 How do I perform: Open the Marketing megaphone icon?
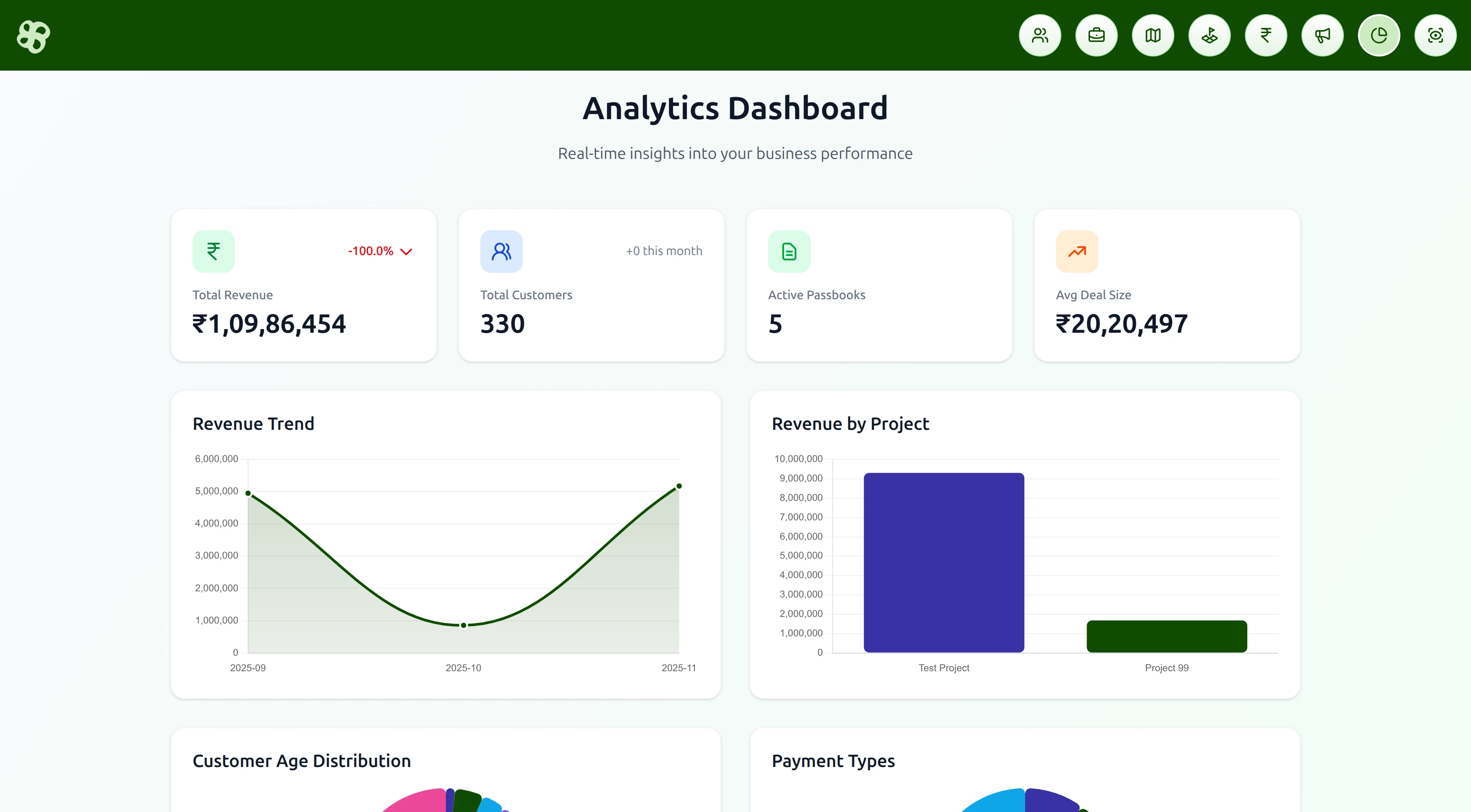pos(1322,35)
